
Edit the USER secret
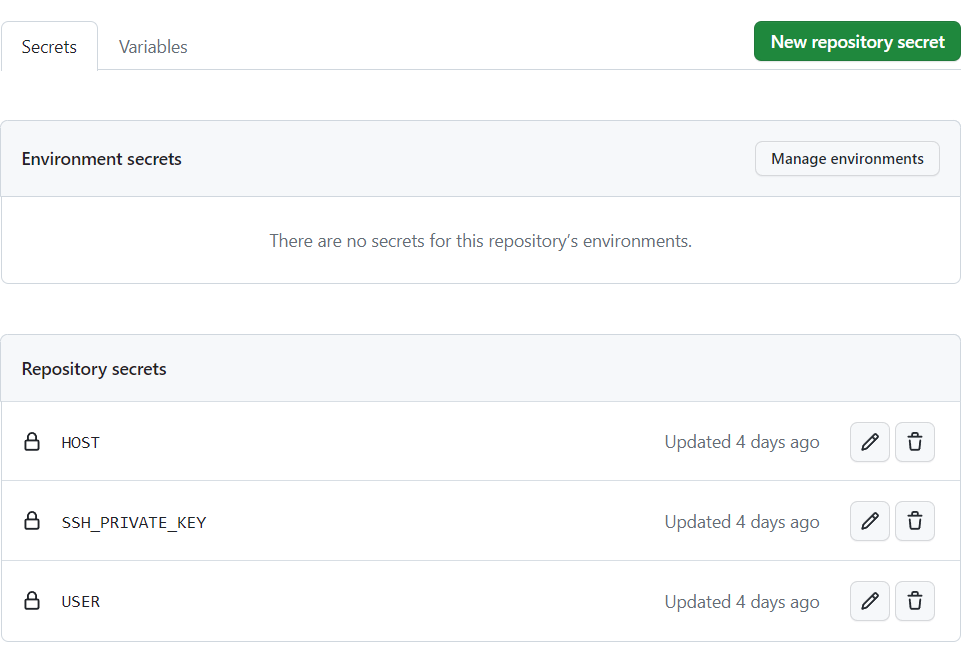869,601
